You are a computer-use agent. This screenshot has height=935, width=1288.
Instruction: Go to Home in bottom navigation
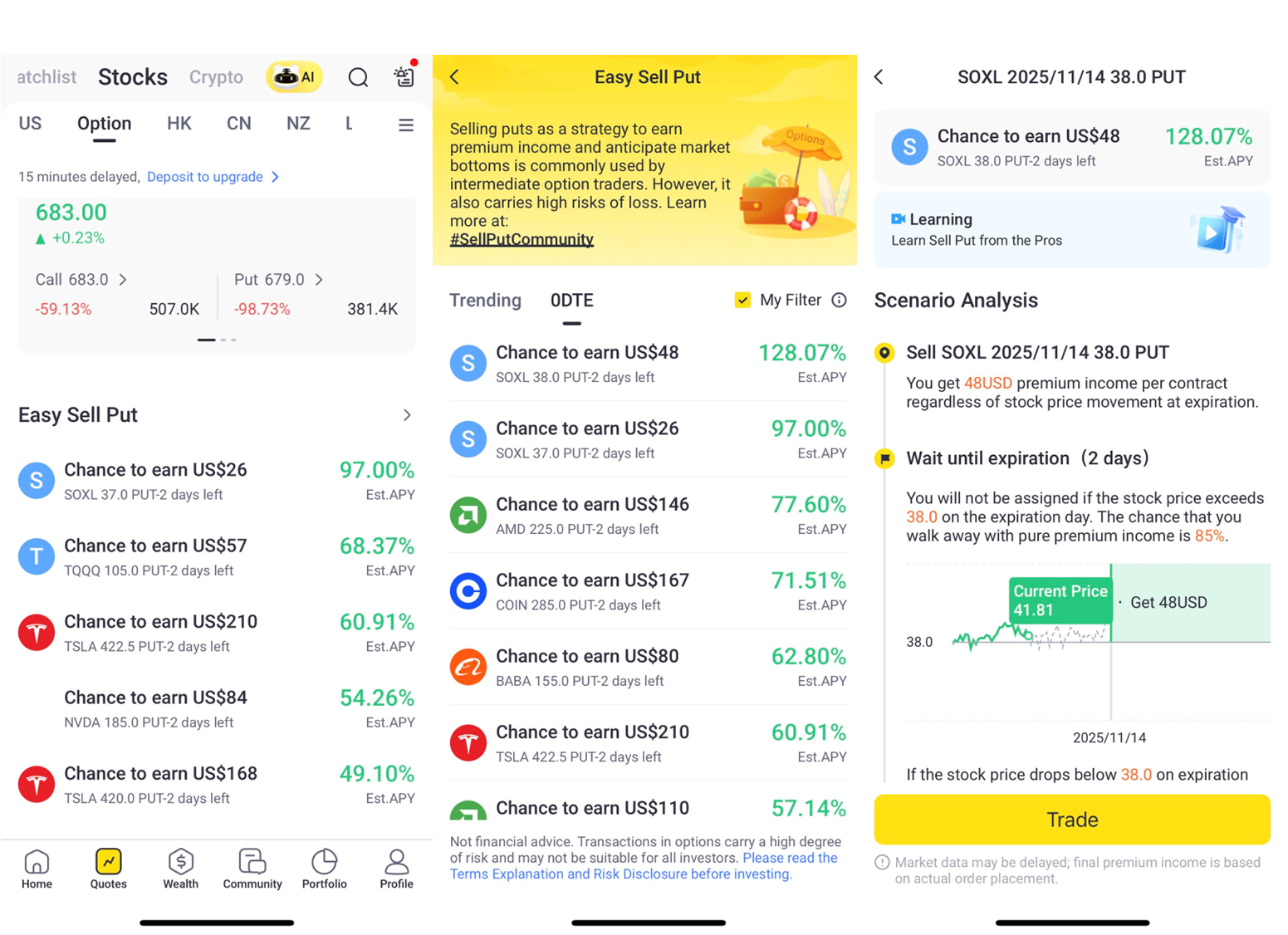37,869
